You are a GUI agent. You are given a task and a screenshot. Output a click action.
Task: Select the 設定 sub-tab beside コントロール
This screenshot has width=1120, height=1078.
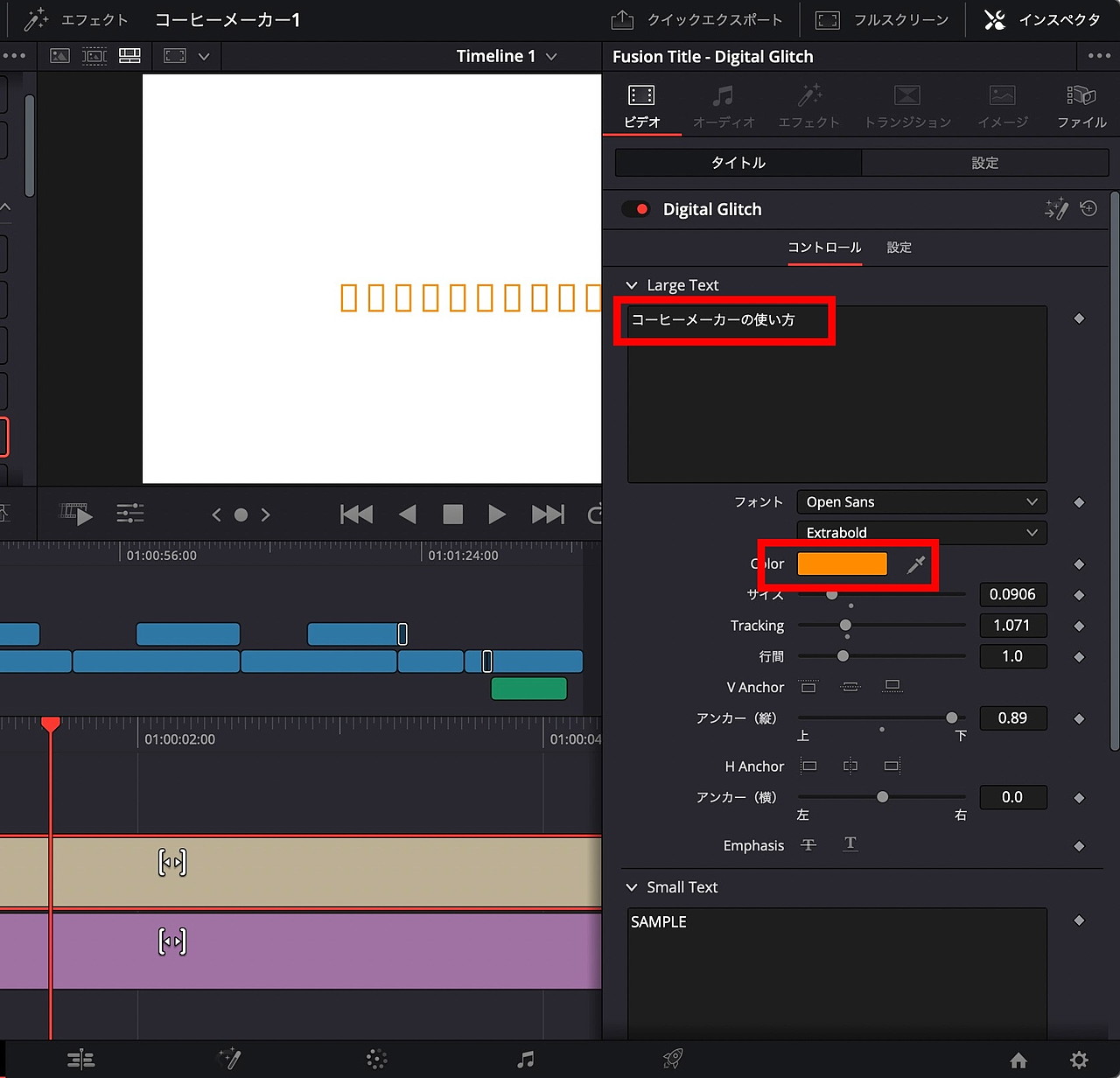pyautogui.click(x=899, y=248)
